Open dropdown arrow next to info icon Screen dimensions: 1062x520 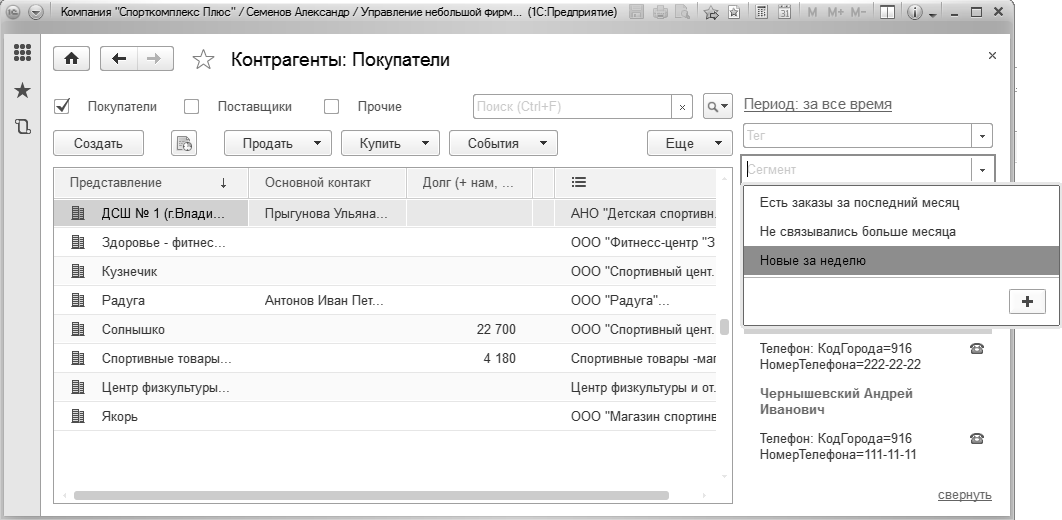pyautogui.click(x=933, y=14)
